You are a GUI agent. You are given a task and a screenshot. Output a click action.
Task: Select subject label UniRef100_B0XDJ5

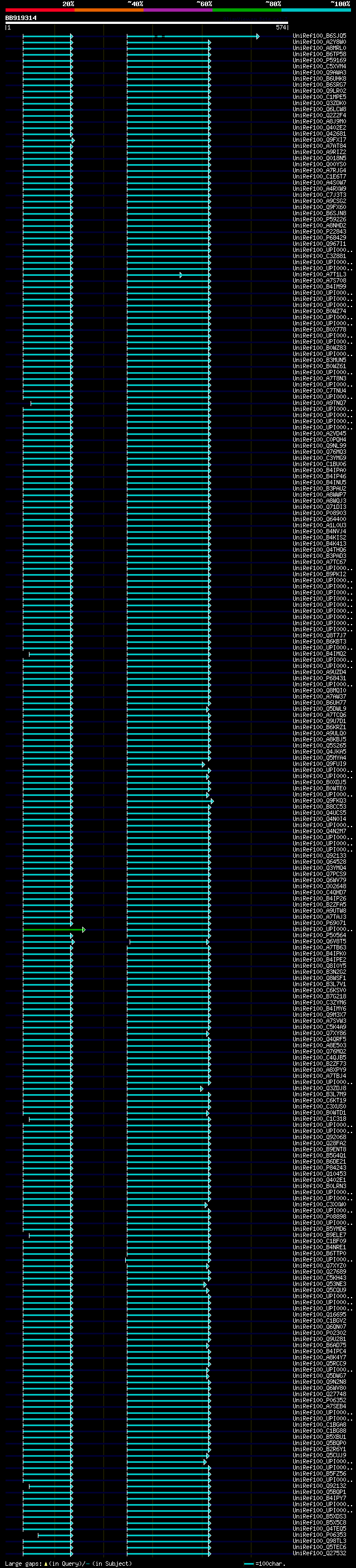click(x=319, y=783)
